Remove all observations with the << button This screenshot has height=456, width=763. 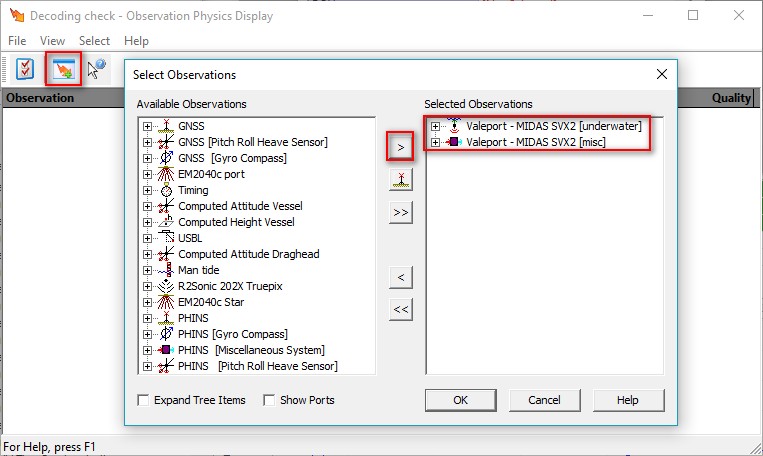click(x=401, y=309)
